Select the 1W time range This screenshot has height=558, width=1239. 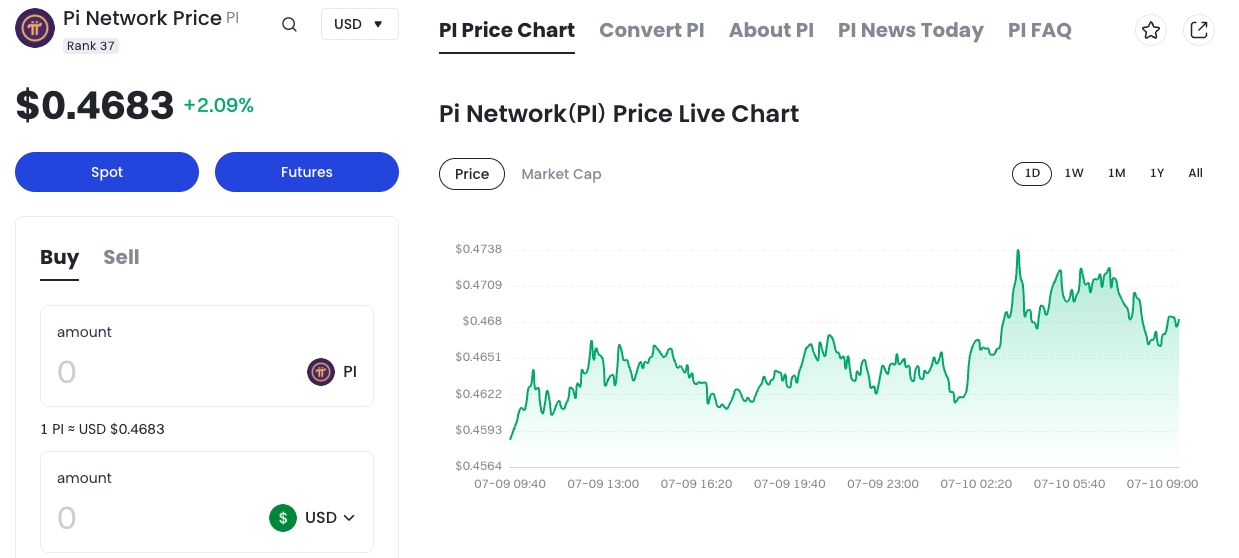click(x=1074, y=173)
